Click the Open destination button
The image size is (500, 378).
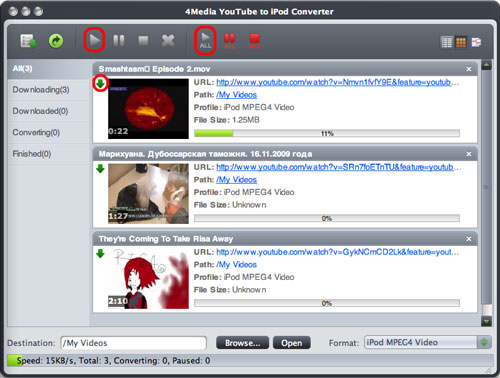[292, 343]
